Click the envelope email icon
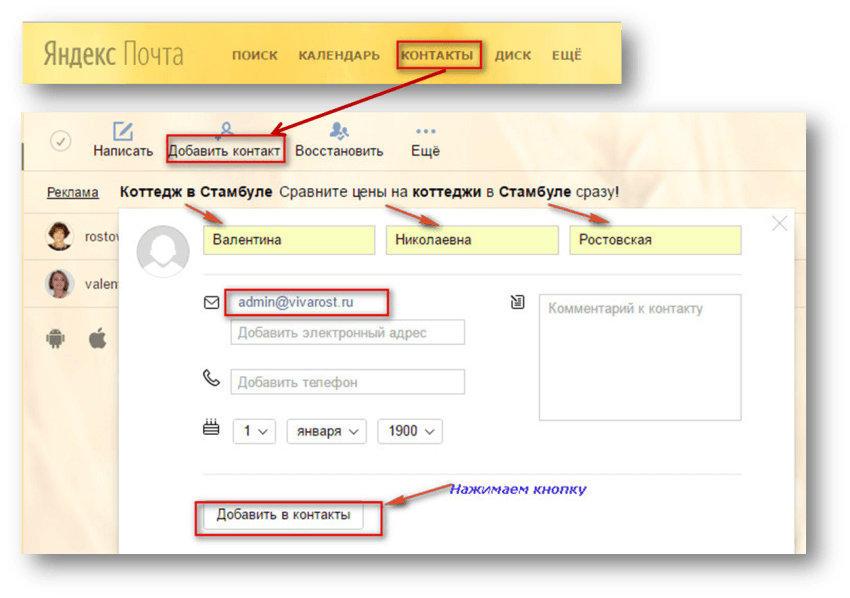 [x=211, y=303]
